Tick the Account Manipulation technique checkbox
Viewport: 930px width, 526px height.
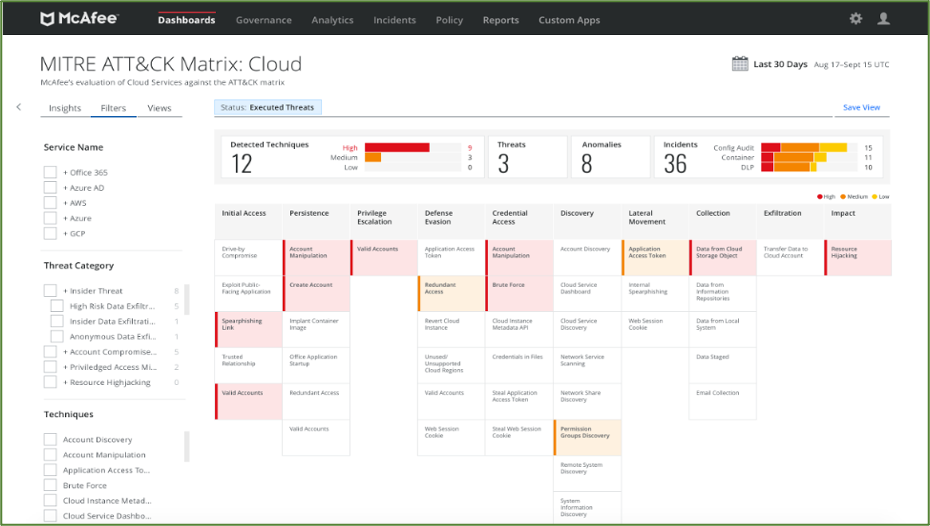pyautogui.click(x=50, y=455)
